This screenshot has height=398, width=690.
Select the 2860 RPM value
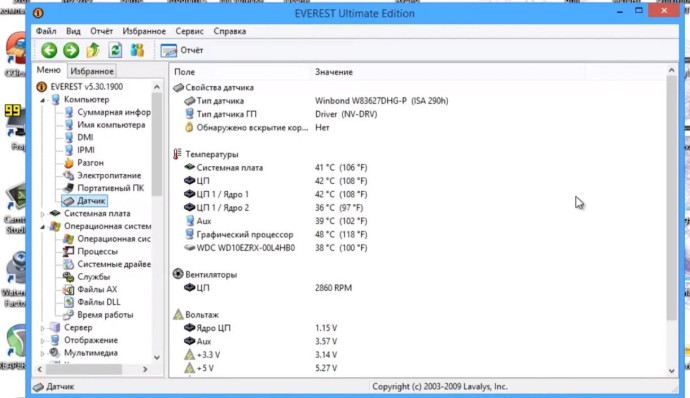pyautogui.click(x=333, y=288)
